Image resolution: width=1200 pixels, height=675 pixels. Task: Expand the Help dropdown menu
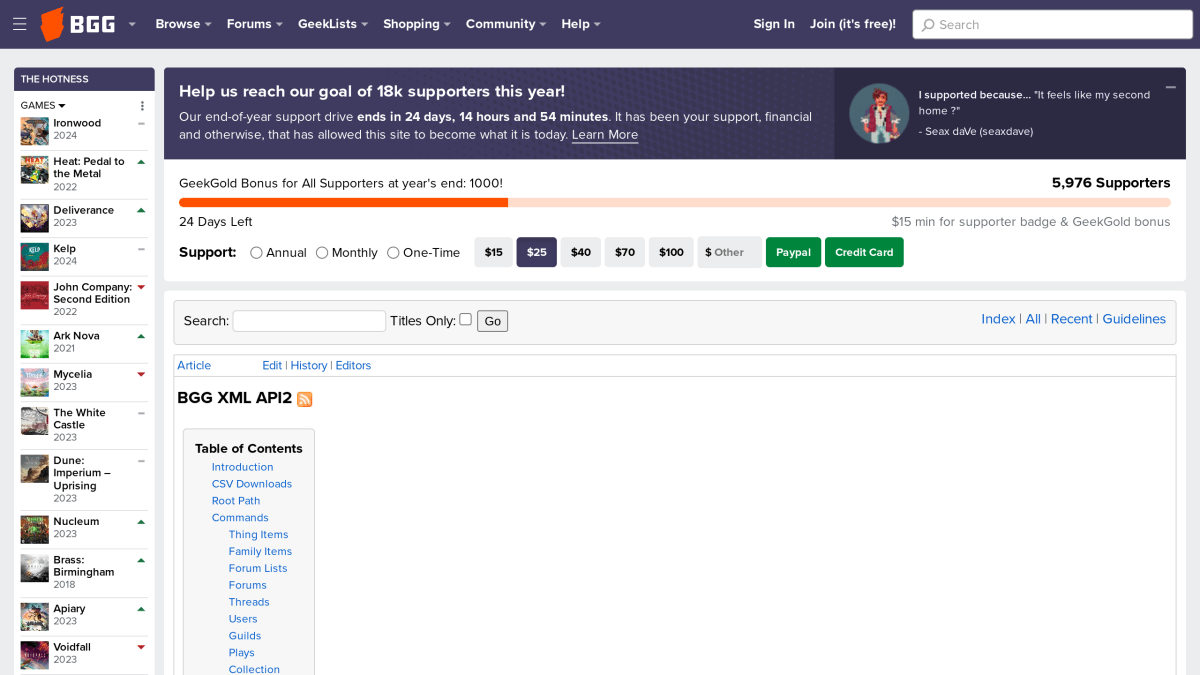581,24
